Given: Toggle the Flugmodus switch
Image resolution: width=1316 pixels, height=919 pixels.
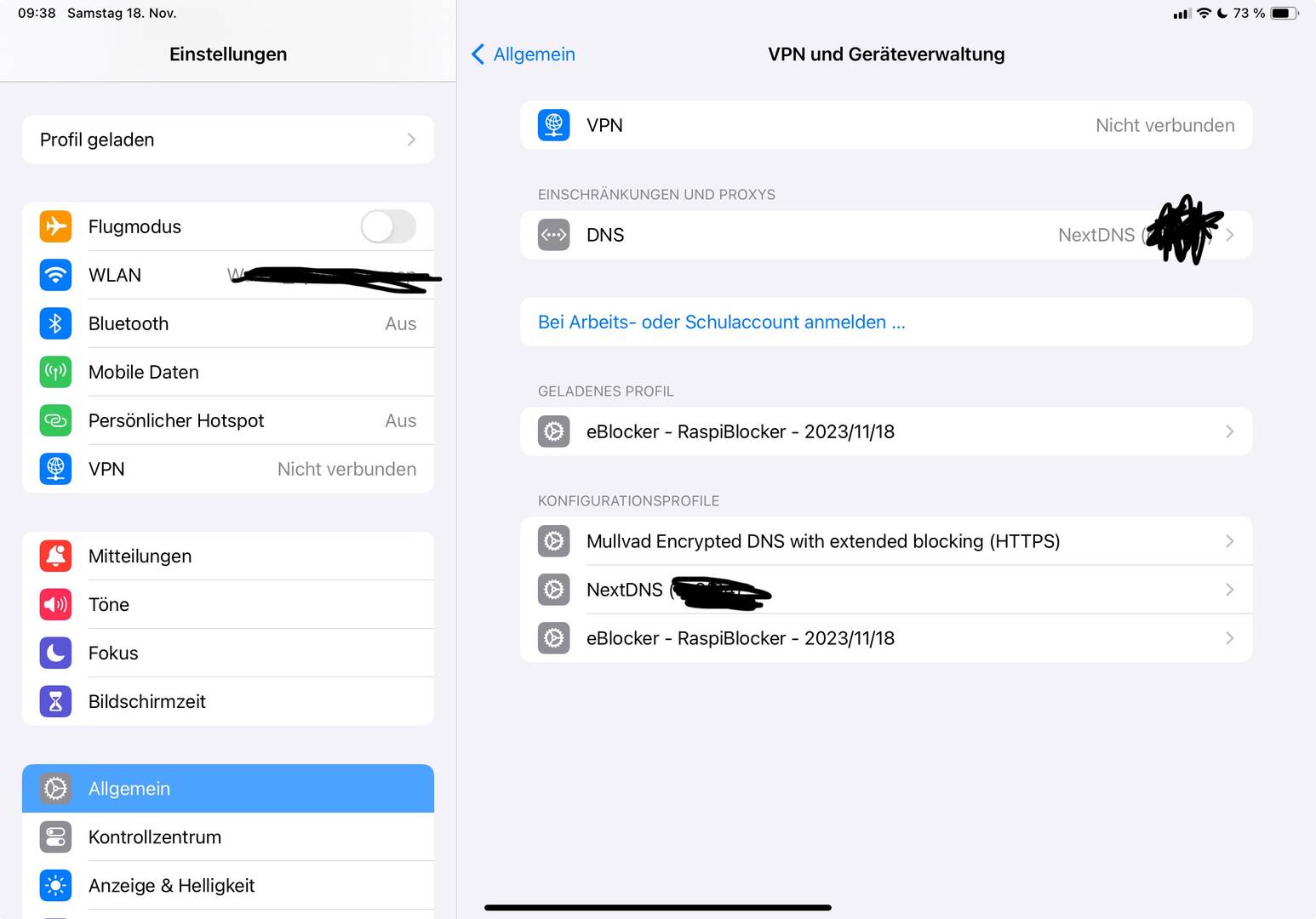Looking at the screenshot, I should click(388, 226).
